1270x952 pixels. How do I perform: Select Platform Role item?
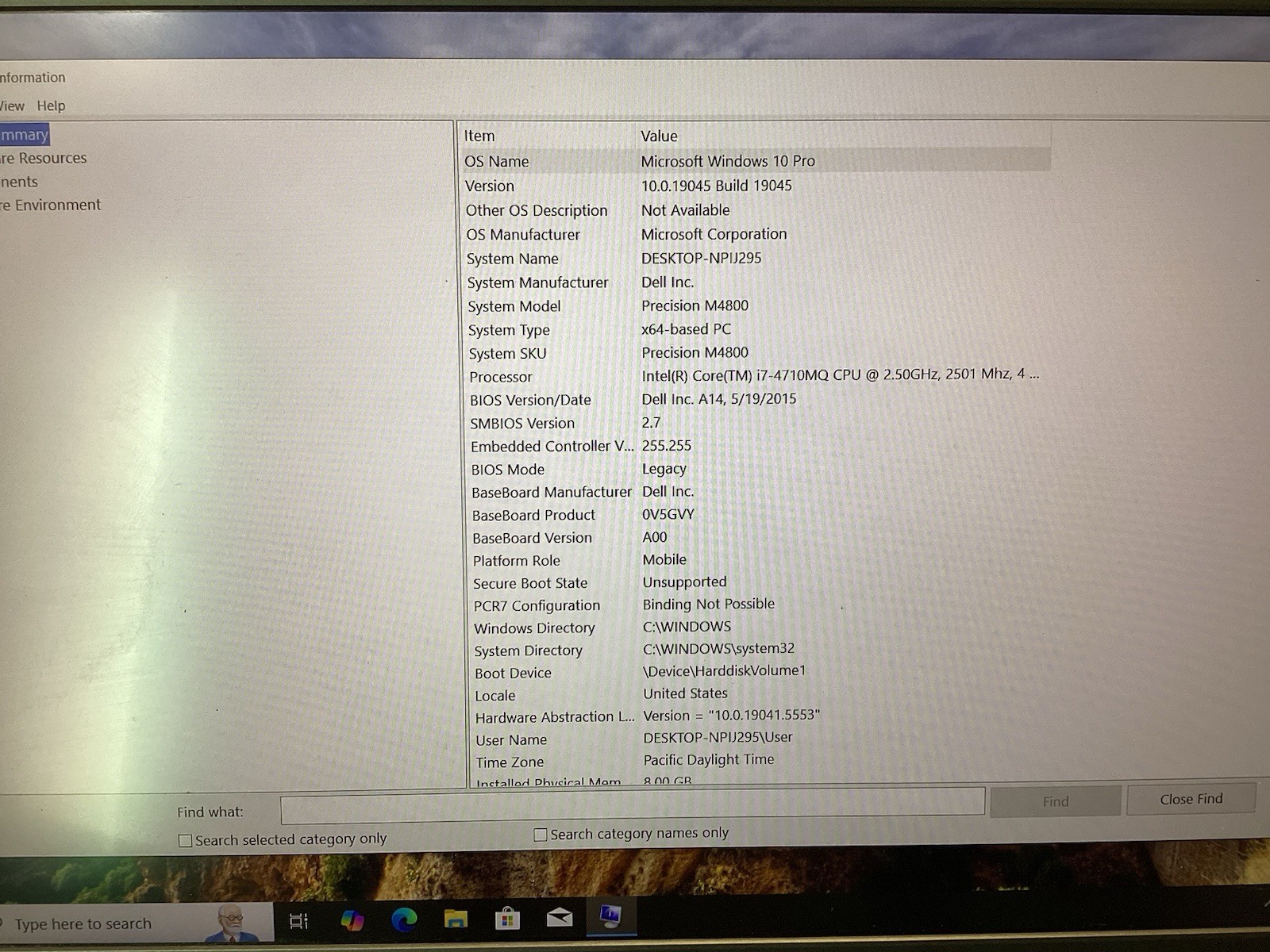click(x=517, y=561)
